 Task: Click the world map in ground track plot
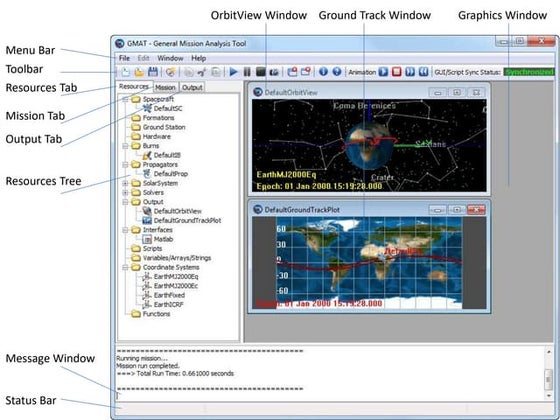point(369,262)
